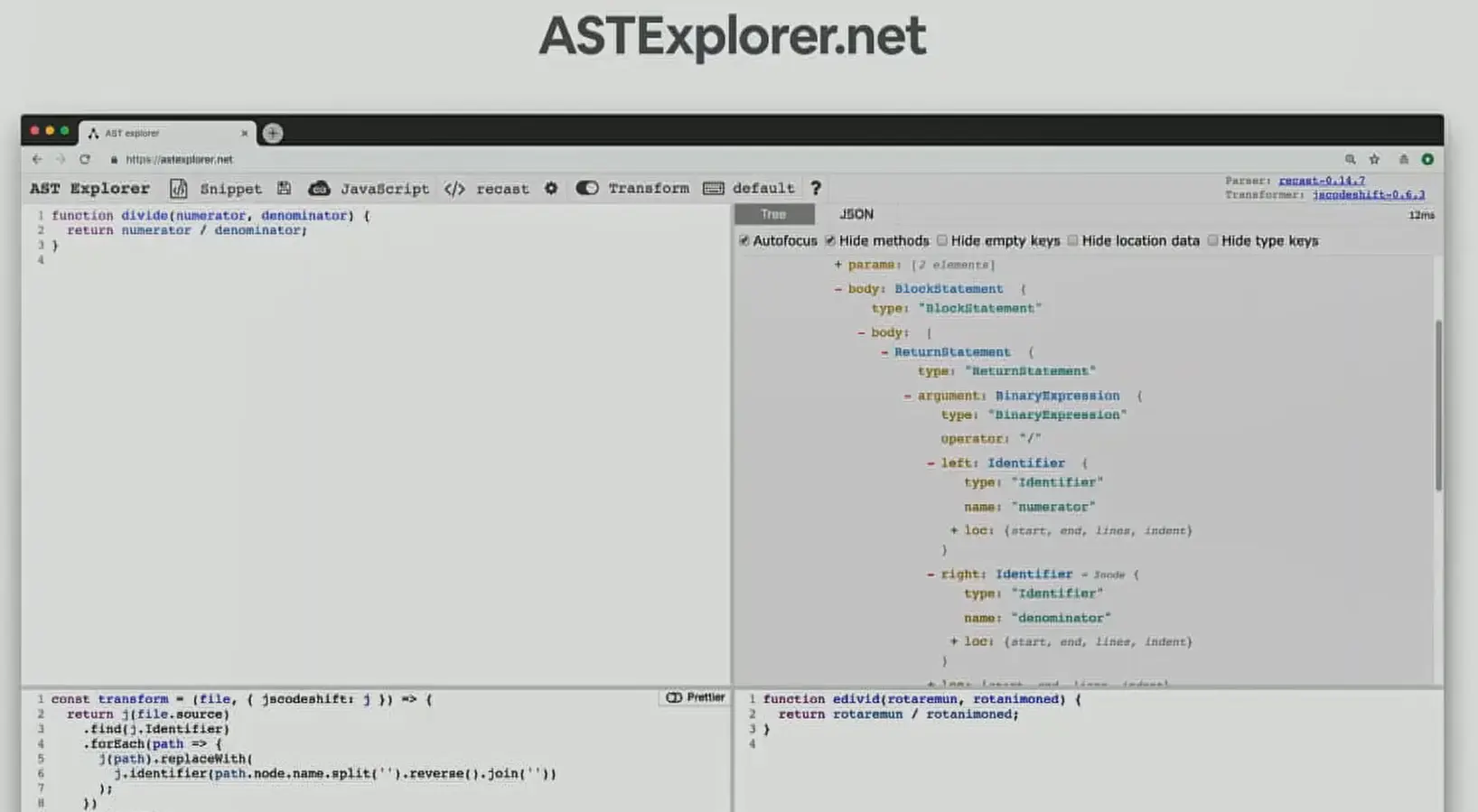The width and height of the screenshot is (1478, 812).
Task: Open the recast parser menu
Action: (x=502, y=188)
